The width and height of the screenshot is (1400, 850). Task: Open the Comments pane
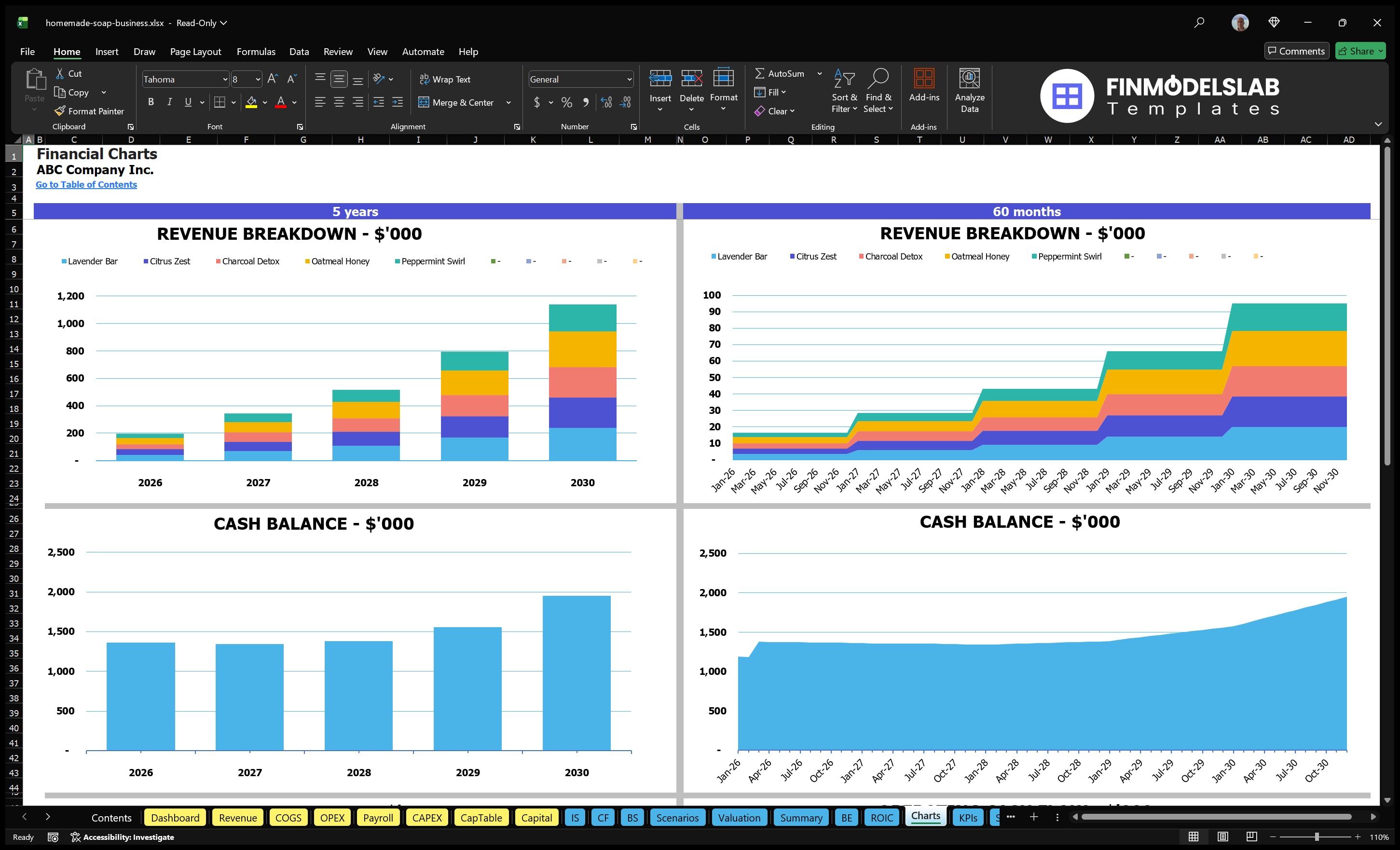click(x=1297, y=51)
